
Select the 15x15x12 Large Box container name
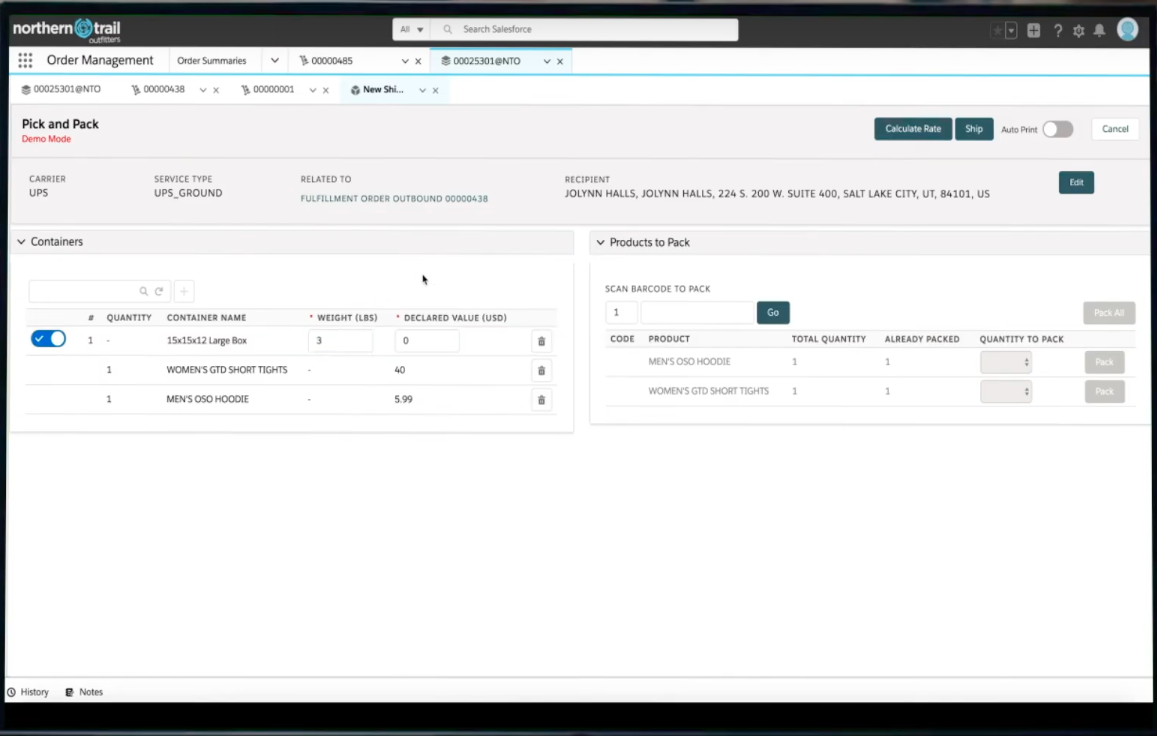[x=207, y=341]
